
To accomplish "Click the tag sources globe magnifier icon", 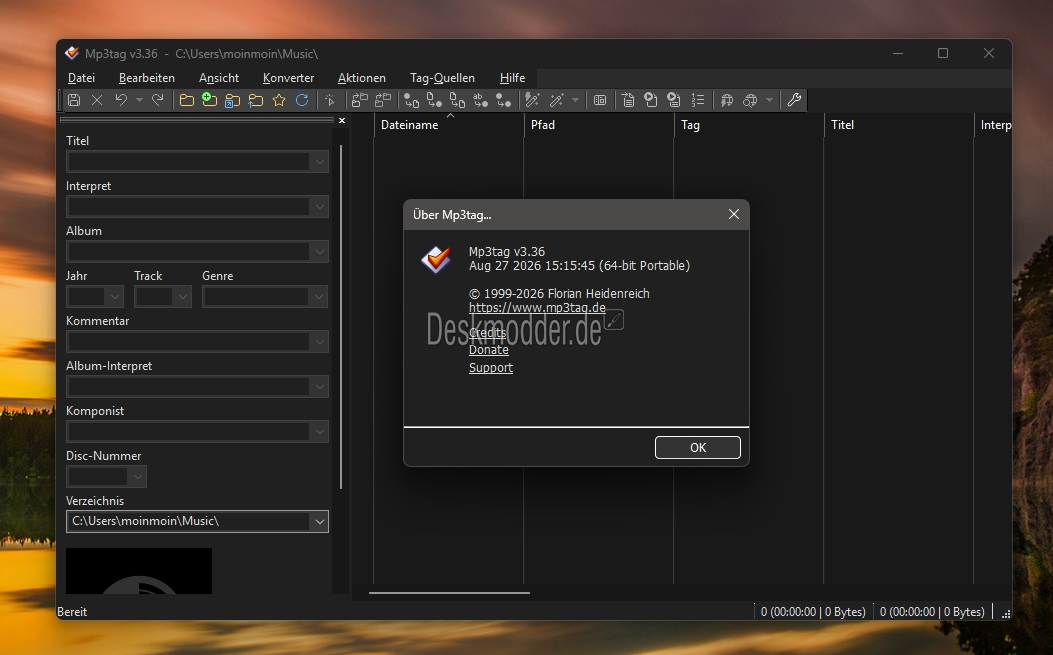I will click(750, 100).
